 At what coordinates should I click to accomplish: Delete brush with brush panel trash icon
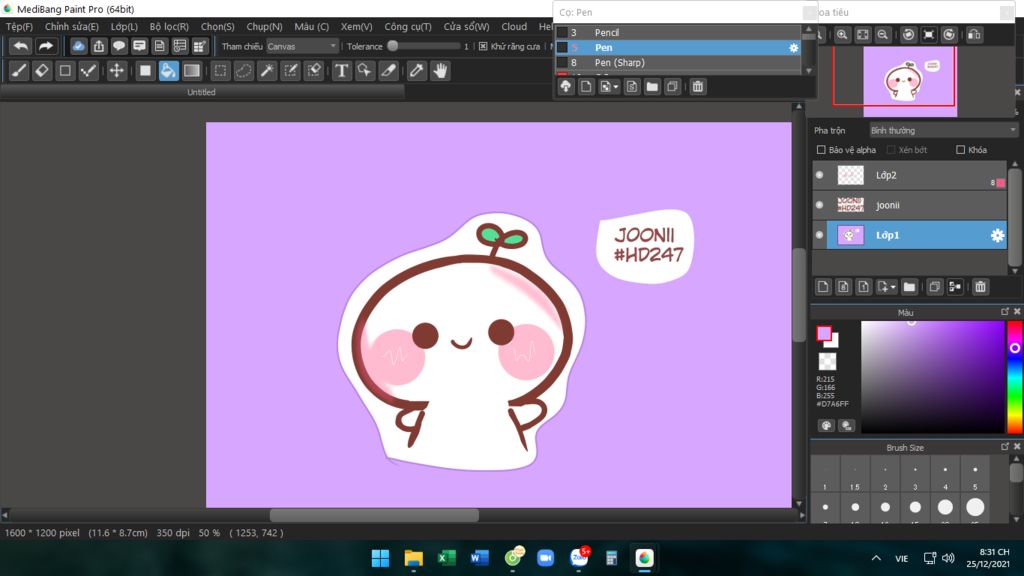[697, 86]
